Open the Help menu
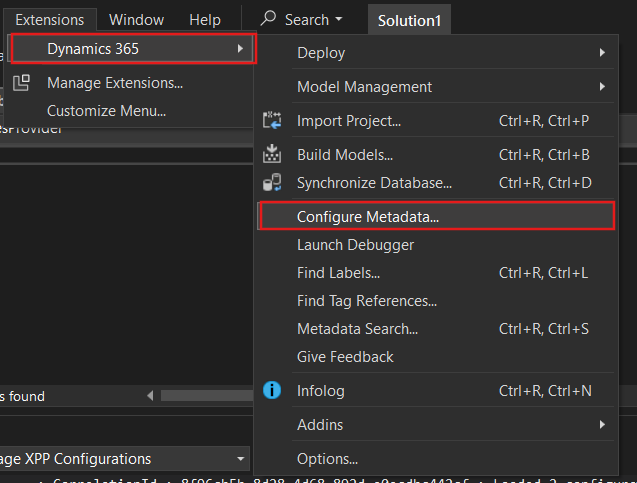The image size is (637, 483). [x=205, y=19]
